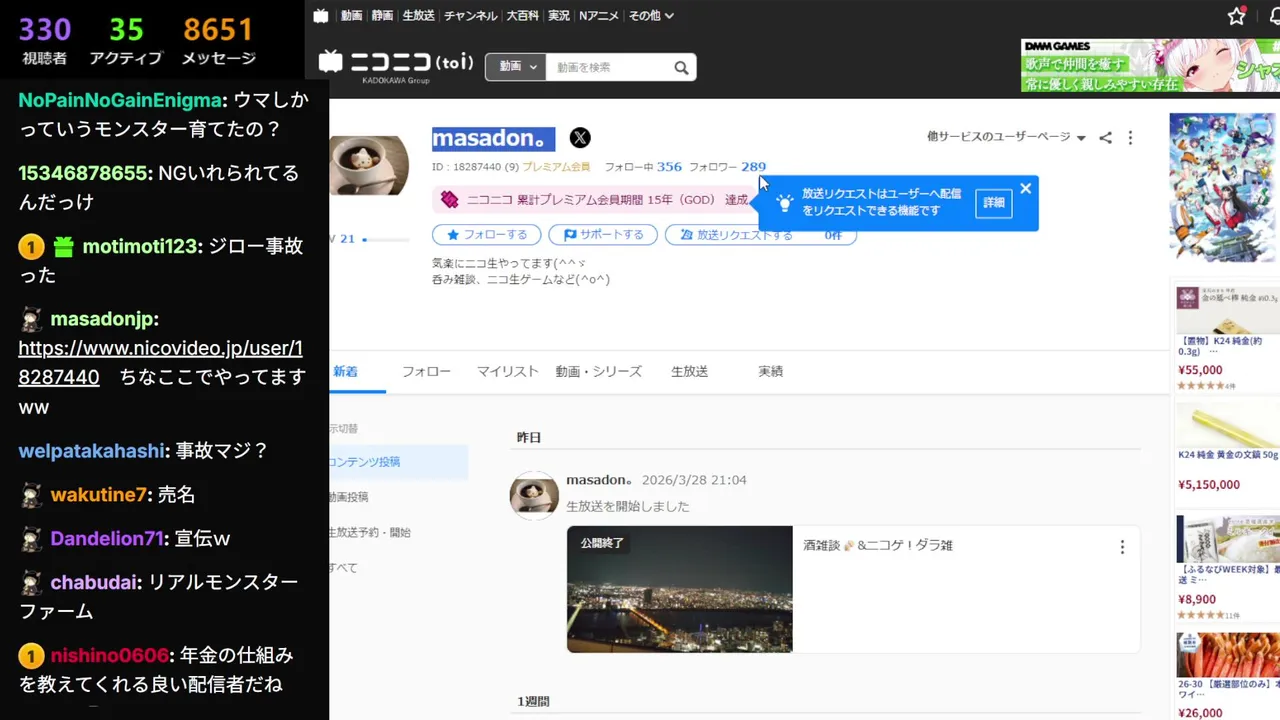Click Dandelion71 avatar icon in chat

pyautogui.click(x=31, y=538)
